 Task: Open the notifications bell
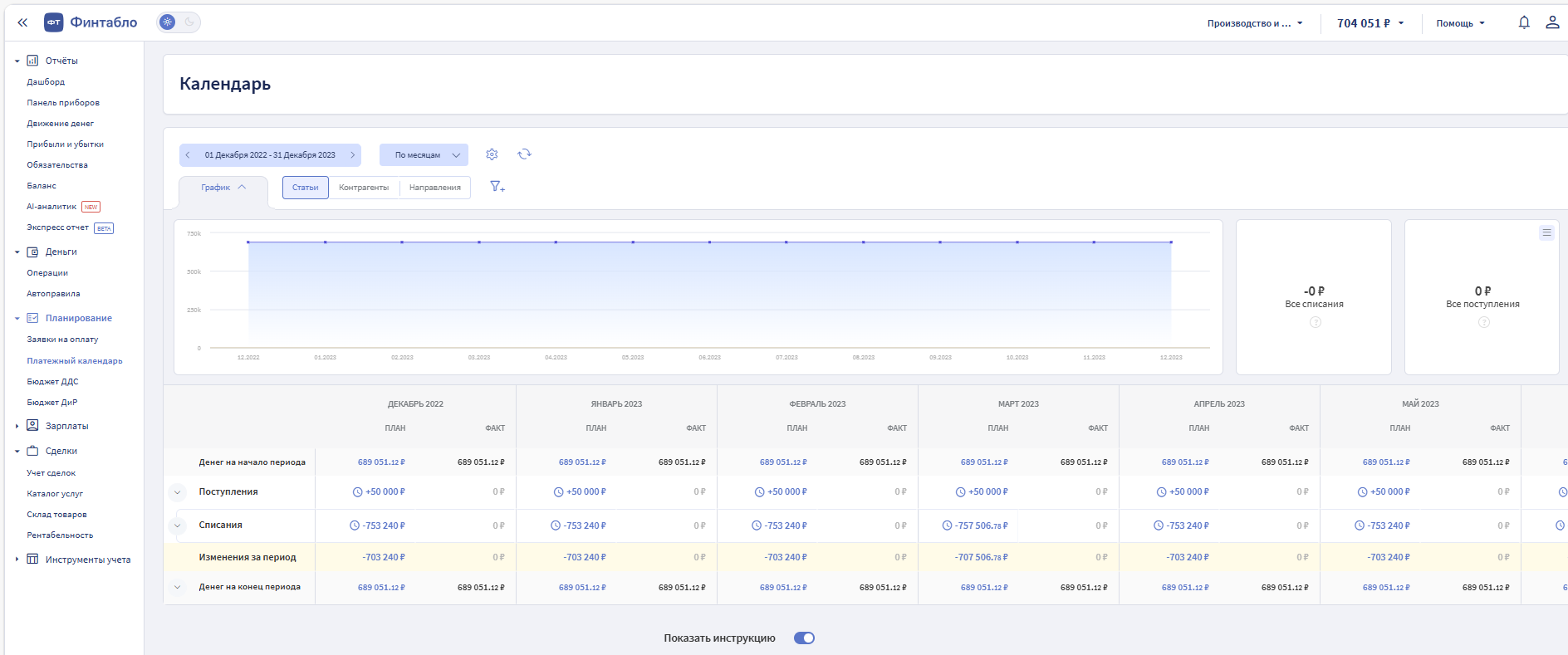click(x=1524, y=22)
